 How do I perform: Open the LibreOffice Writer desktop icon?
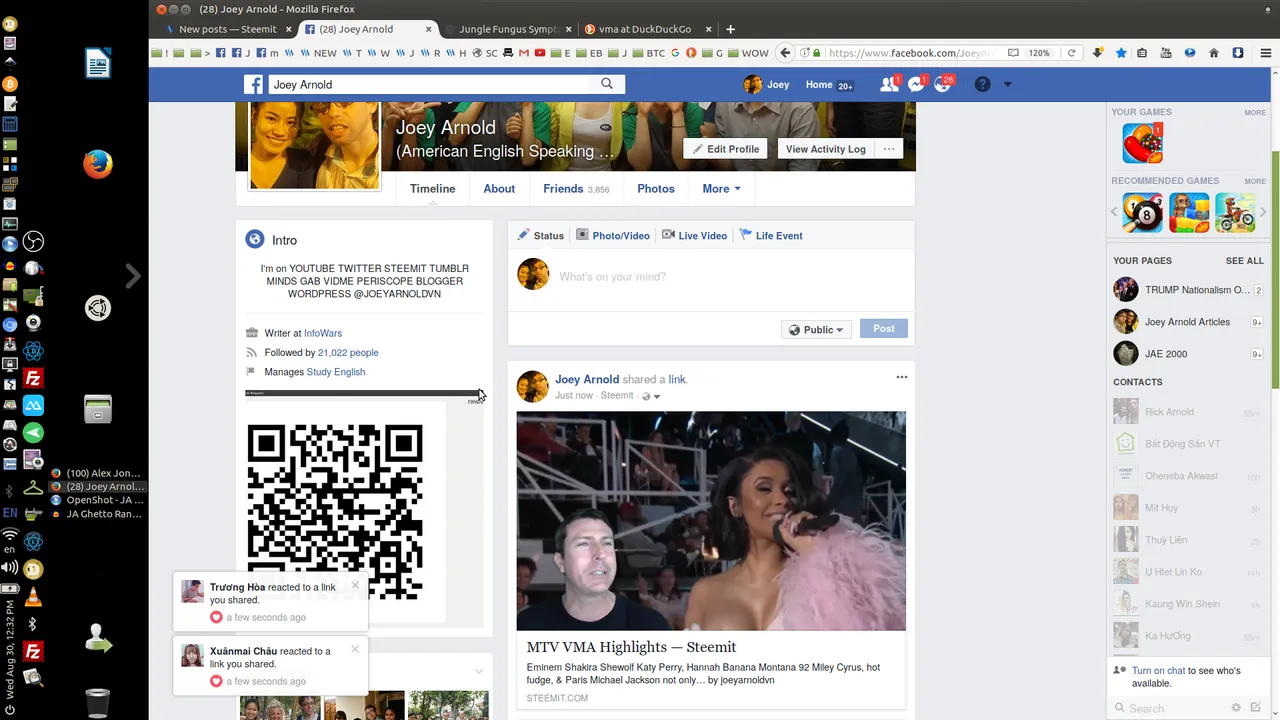click(97, 65)
